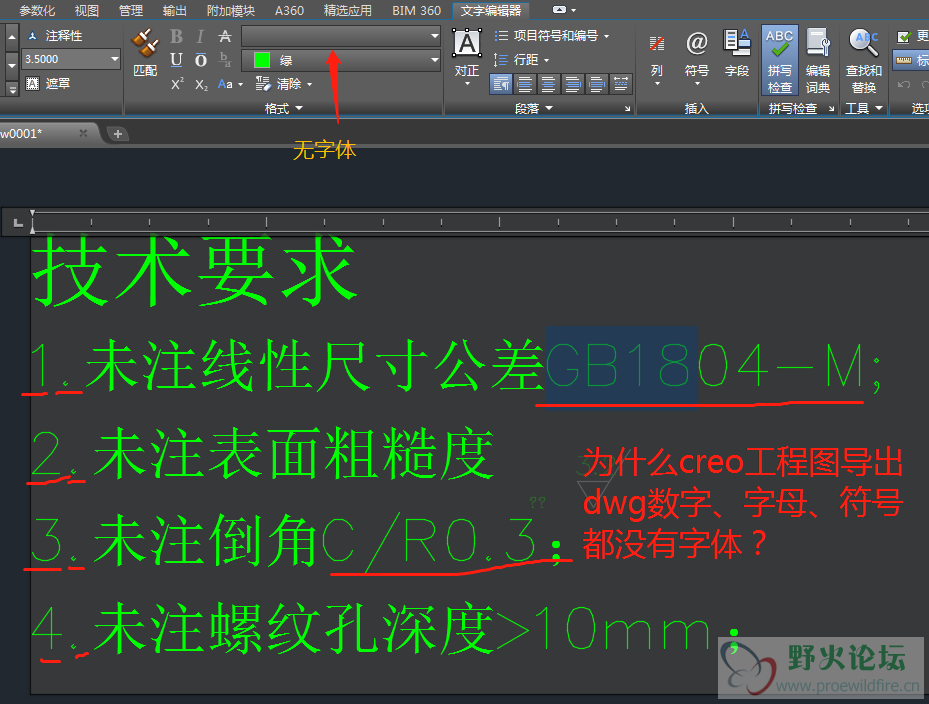
Task: Apply superscript X² formatting
Action: [177, 84]
